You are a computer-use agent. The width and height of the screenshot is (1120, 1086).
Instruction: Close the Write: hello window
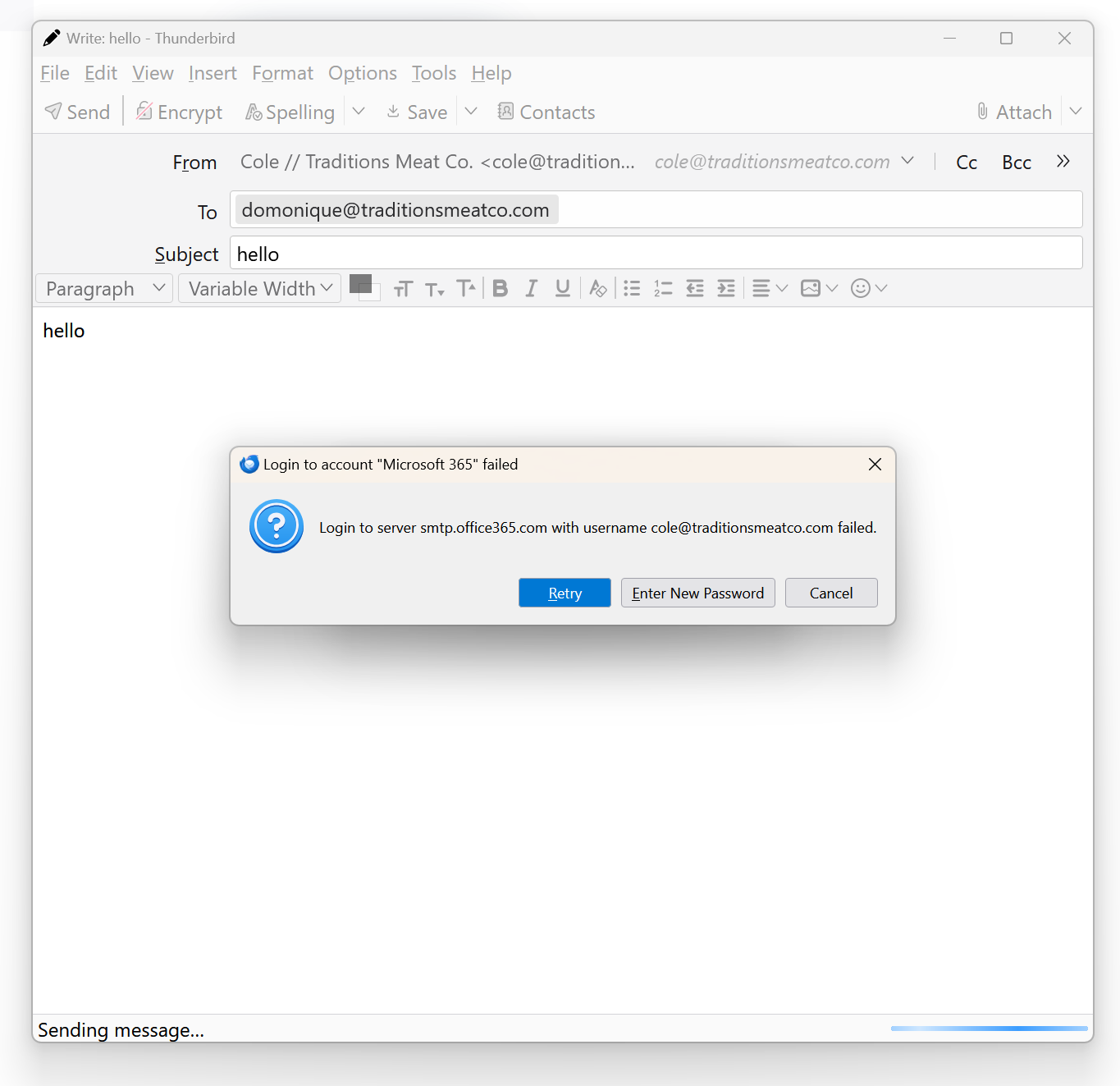(x=1065, y=38)
